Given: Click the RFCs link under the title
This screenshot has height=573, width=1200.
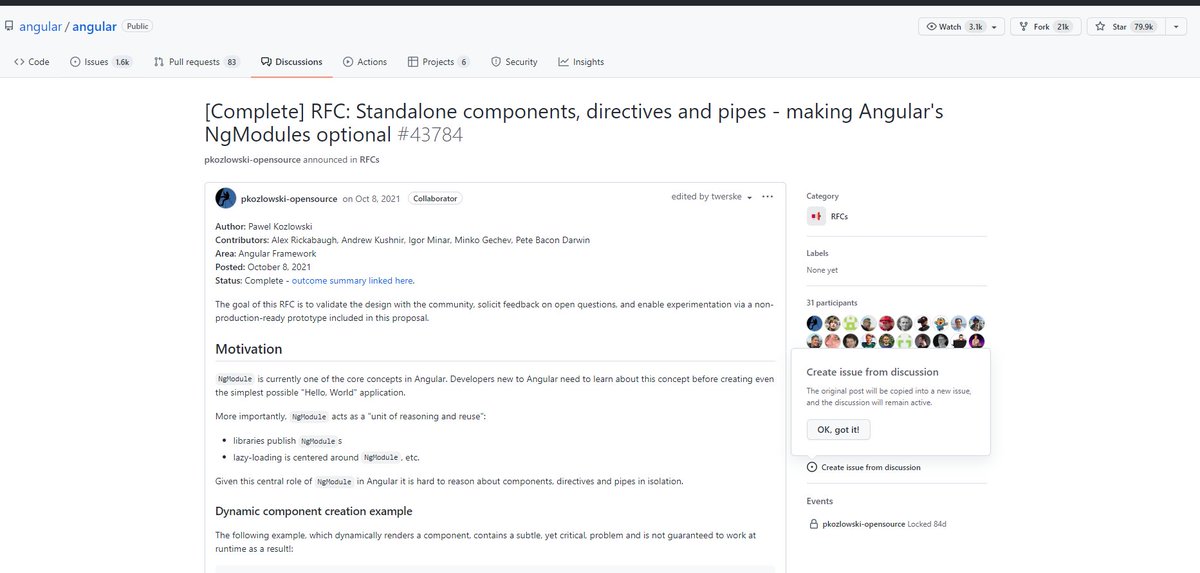Looking at the screenshot, I should [369, 159].
